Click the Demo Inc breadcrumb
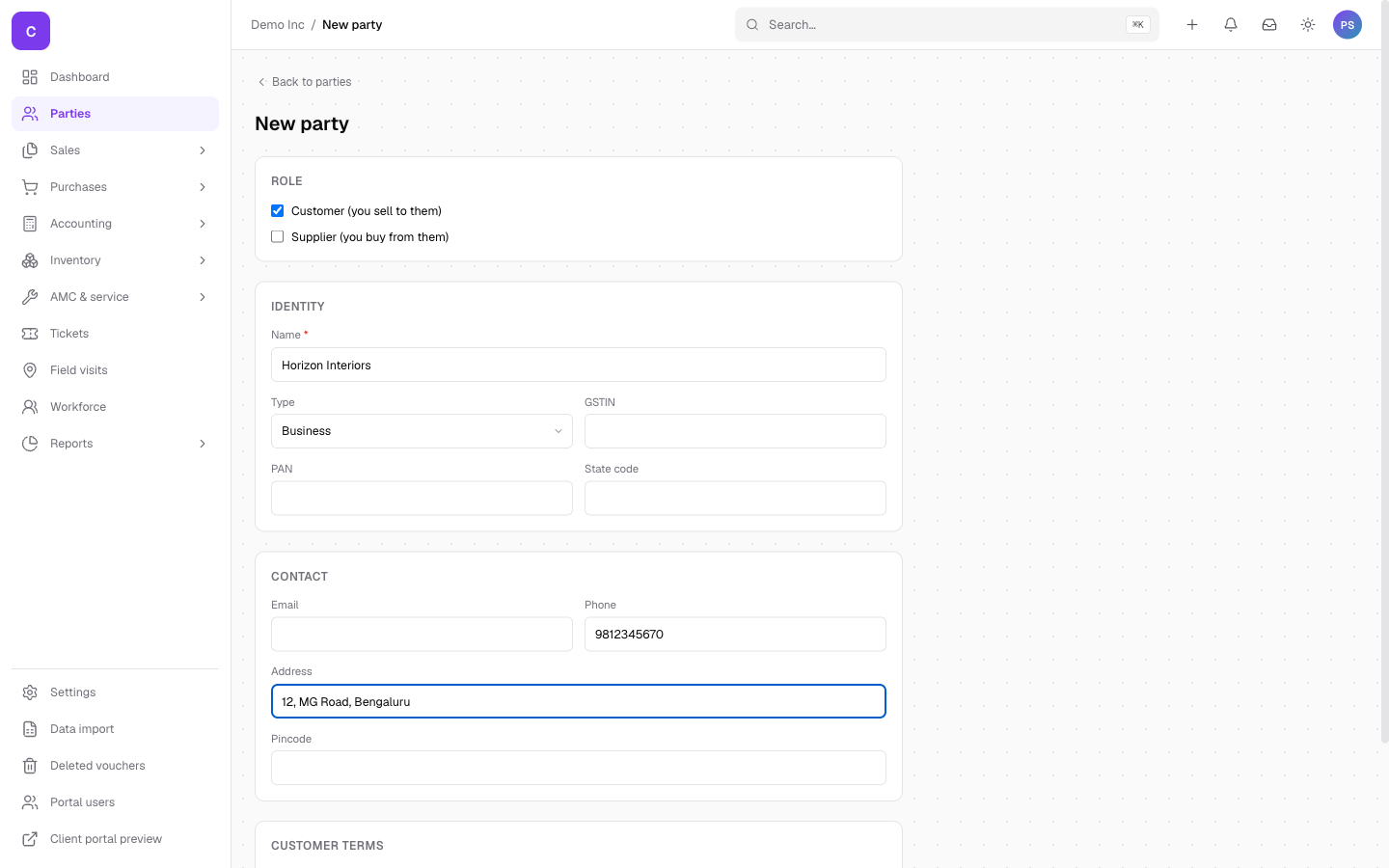The height and width of the screenshot is (868, 1389). [x=278, y=25]
